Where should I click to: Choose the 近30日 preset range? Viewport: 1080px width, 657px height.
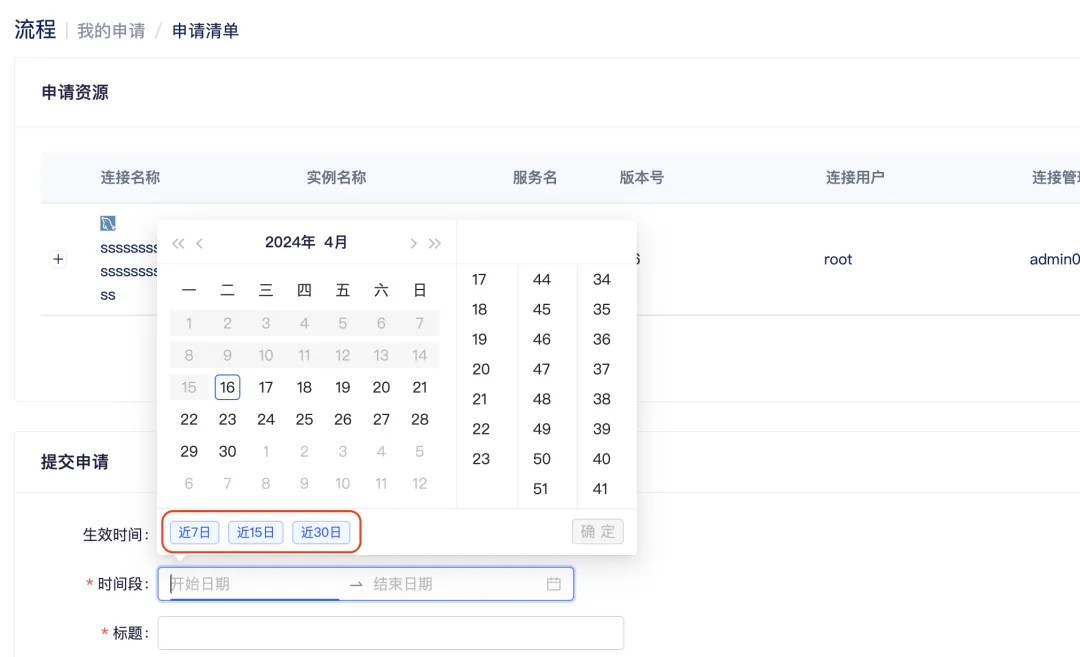(321, 532)
